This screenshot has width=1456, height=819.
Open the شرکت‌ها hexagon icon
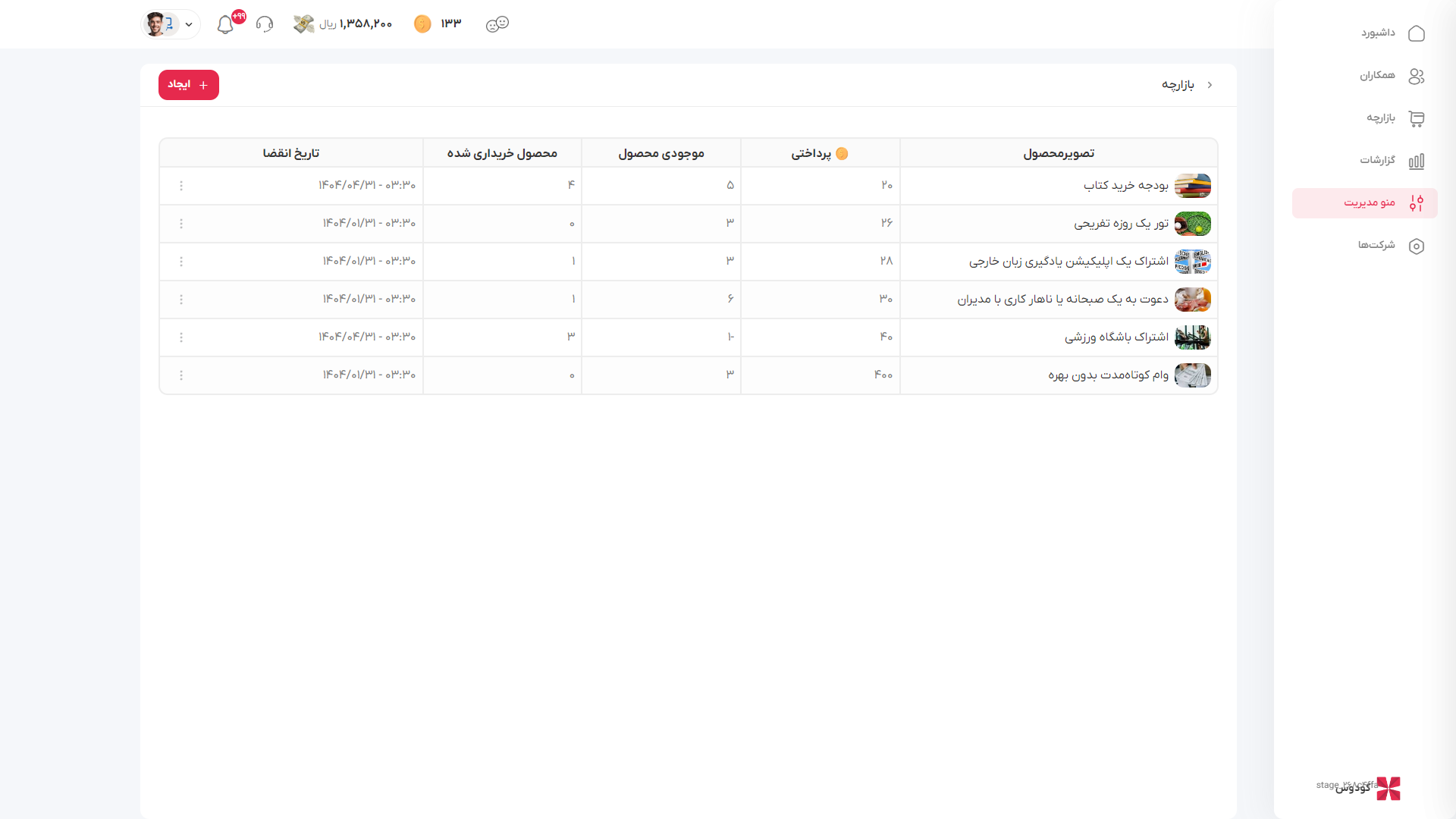coord(1416,246)
